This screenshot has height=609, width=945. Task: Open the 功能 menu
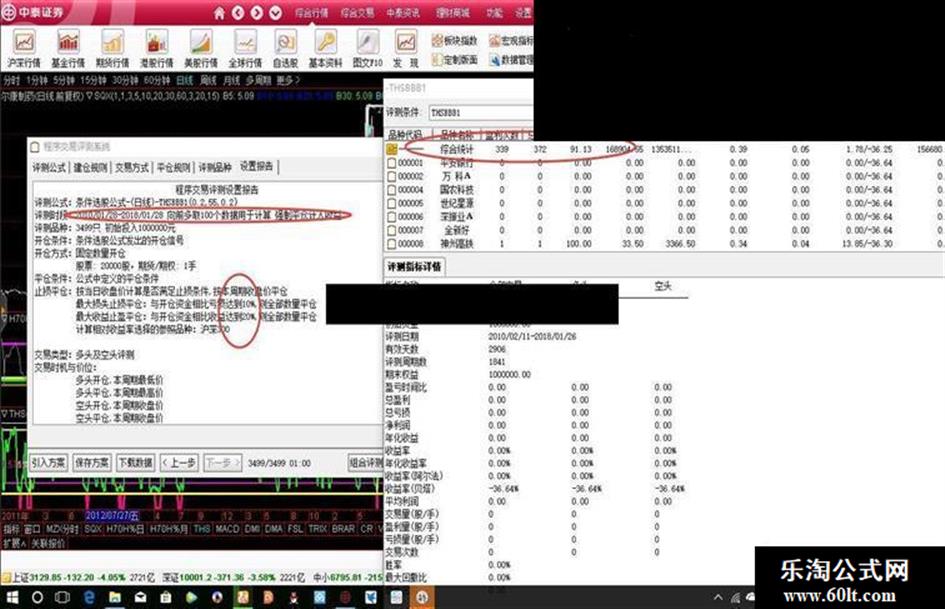pyautogui.click(x=494, y=13)
